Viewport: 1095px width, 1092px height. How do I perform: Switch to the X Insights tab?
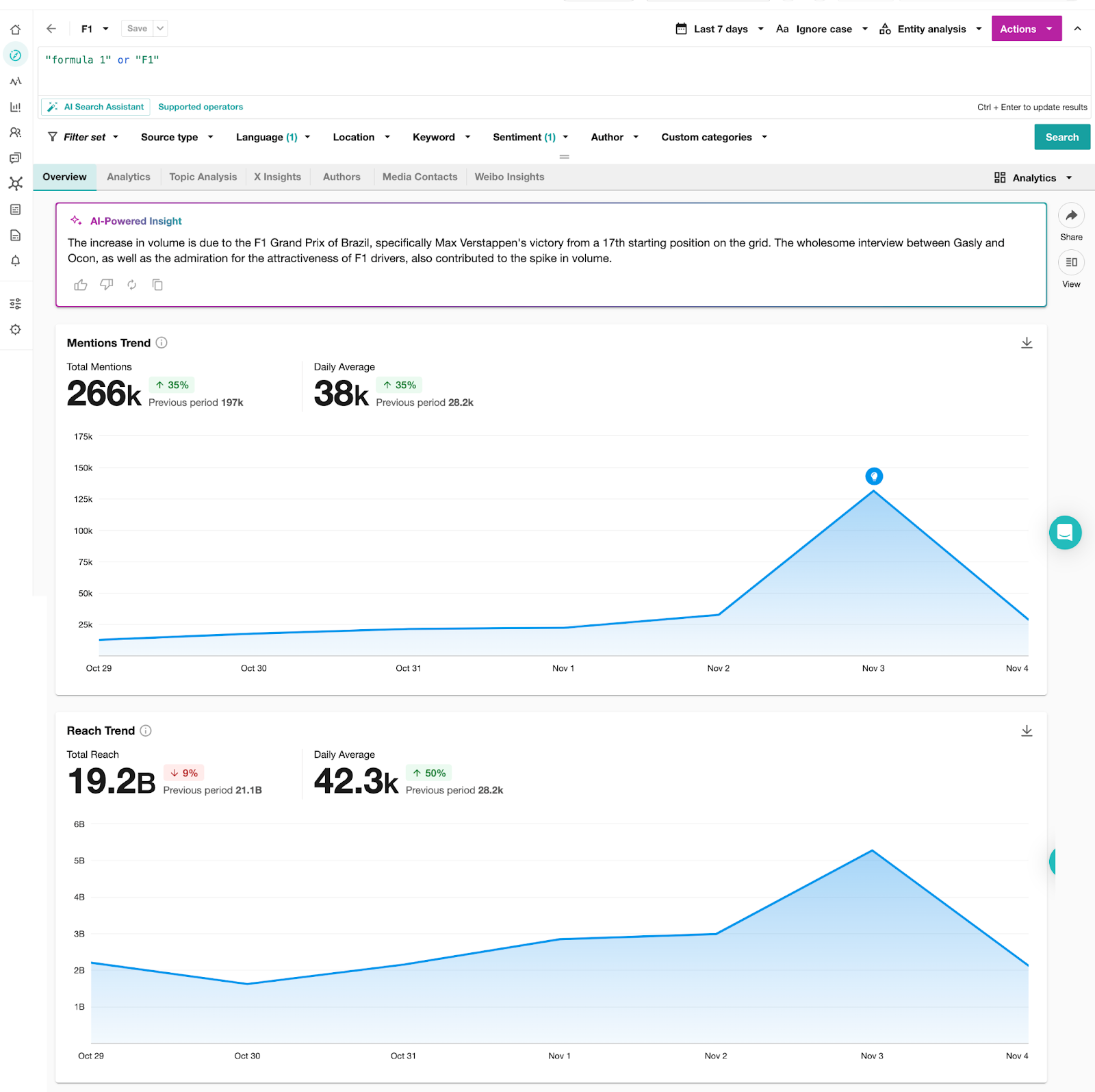277,177
